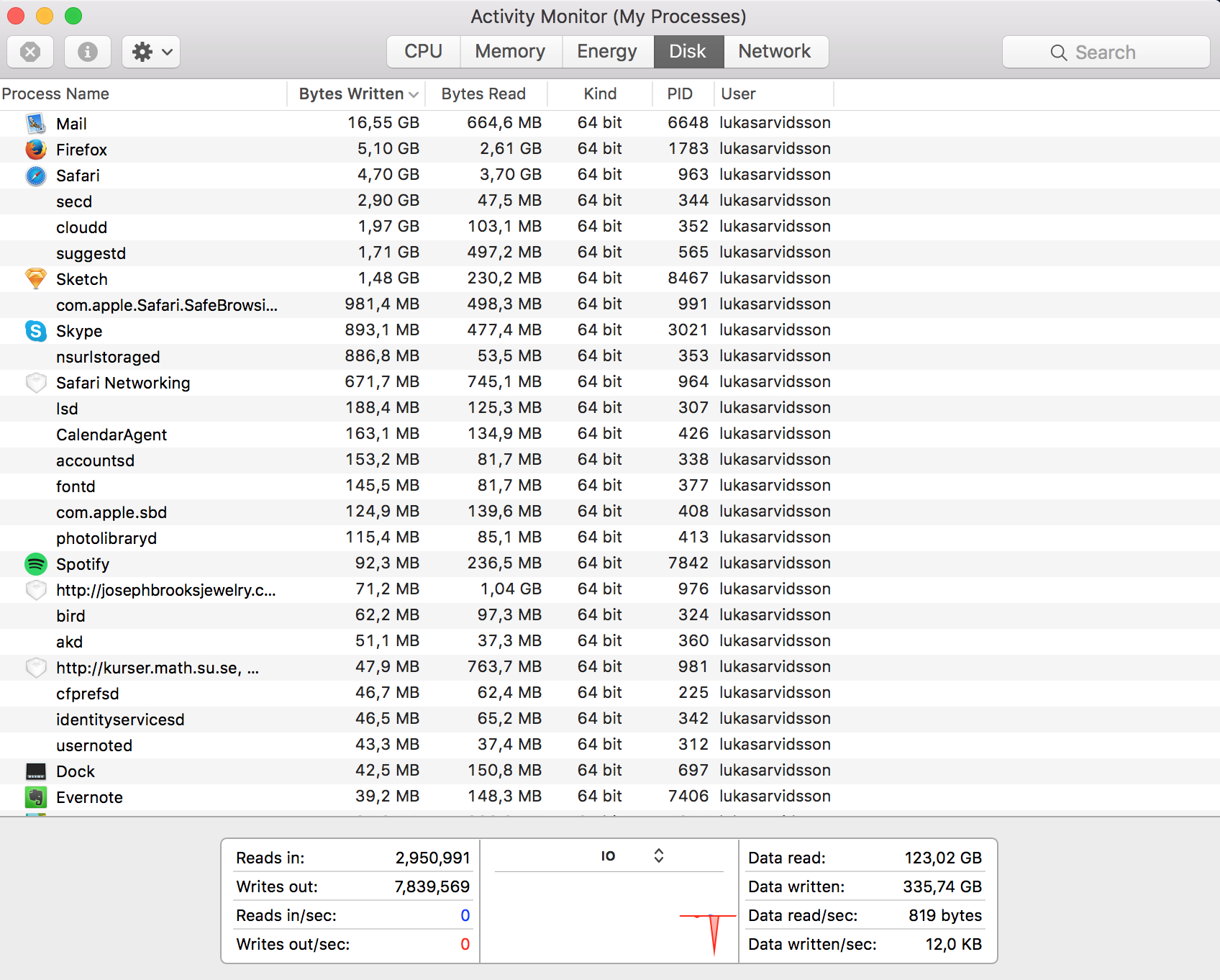Select the CalendarAgent process row

tap(610, 434)
